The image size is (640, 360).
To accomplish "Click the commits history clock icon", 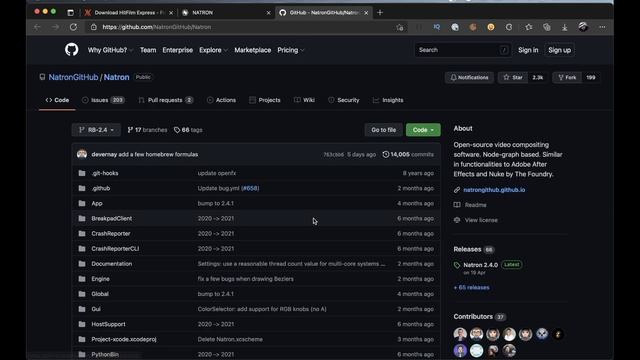I will 386,154.
